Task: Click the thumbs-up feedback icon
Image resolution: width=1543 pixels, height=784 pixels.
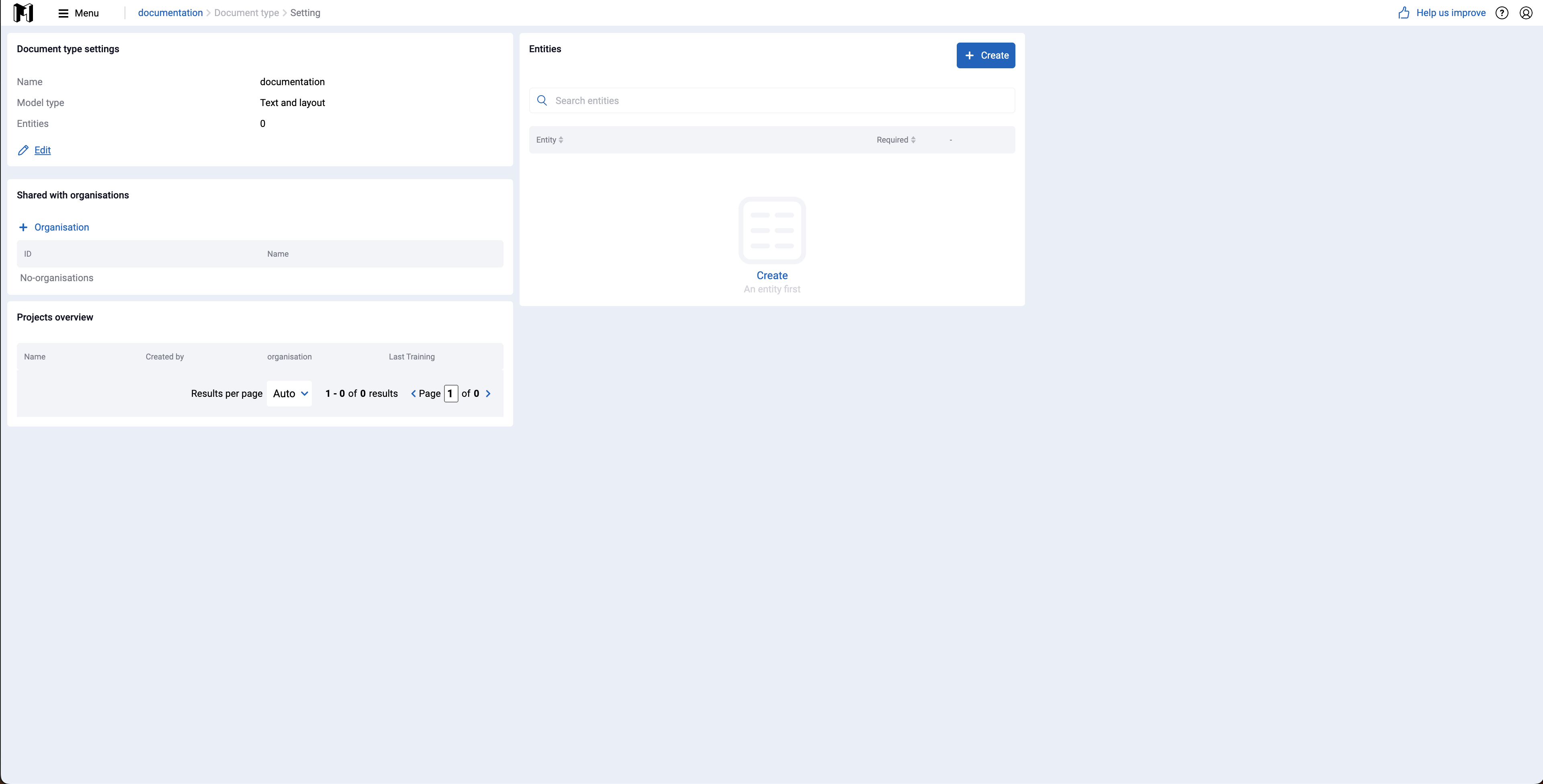Action: click(x=1404, y=12)
